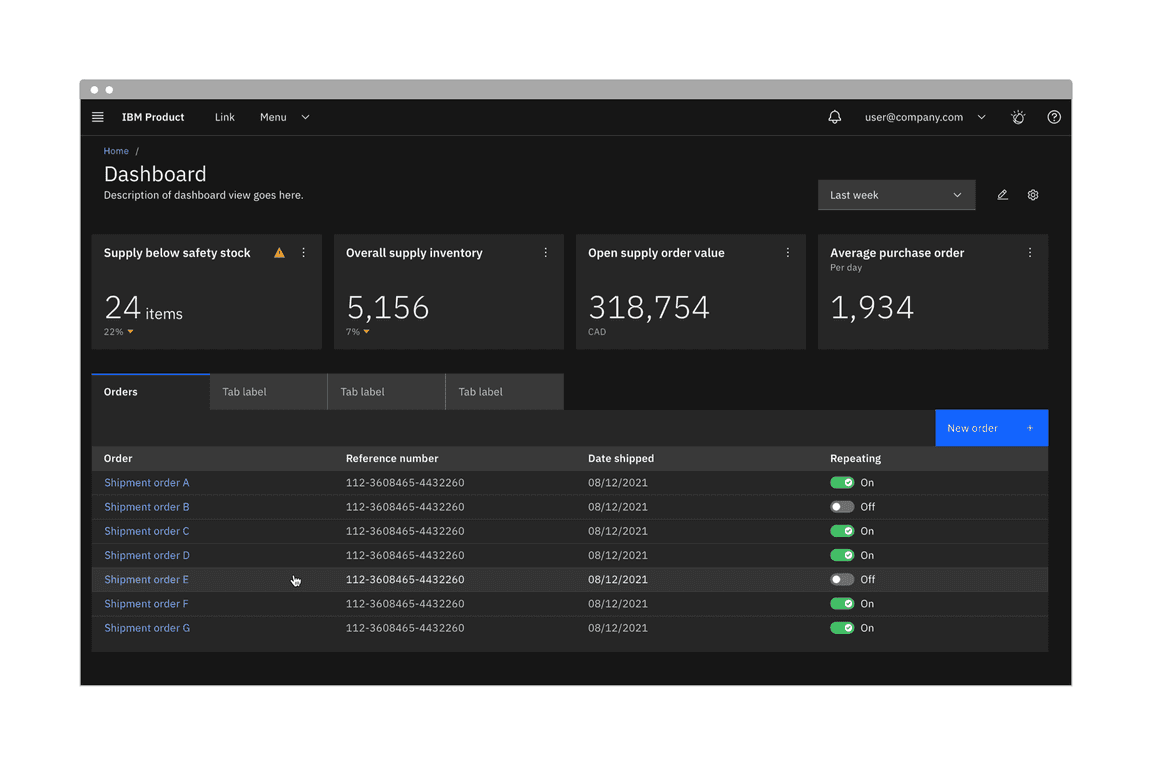Open the overflow menu on Overall supply inventory

click(545, 252)
